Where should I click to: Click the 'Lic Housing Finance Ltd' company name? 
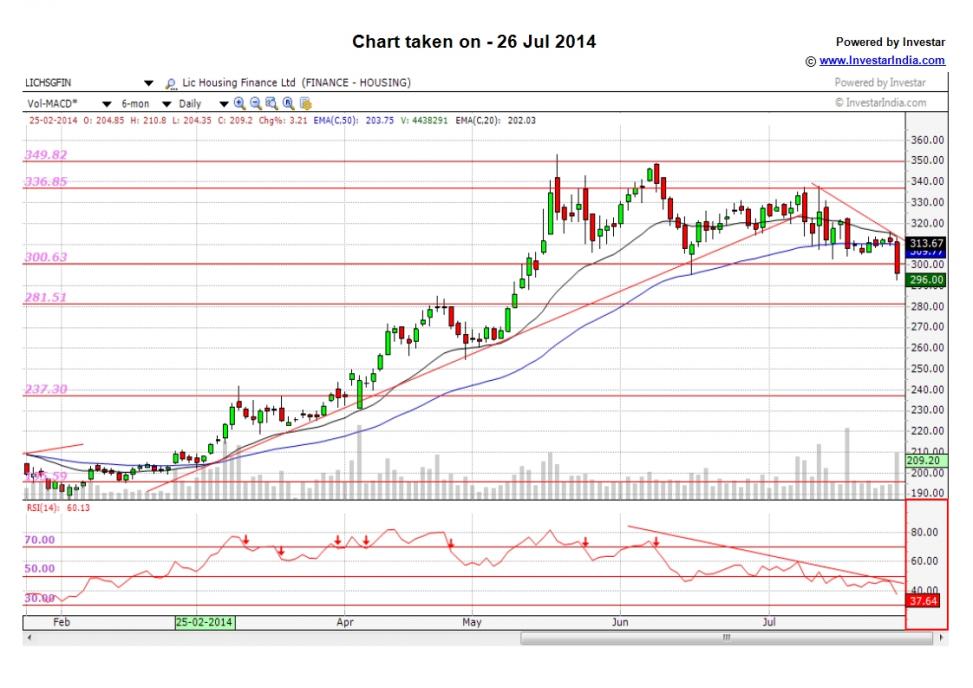coord(239,83)
